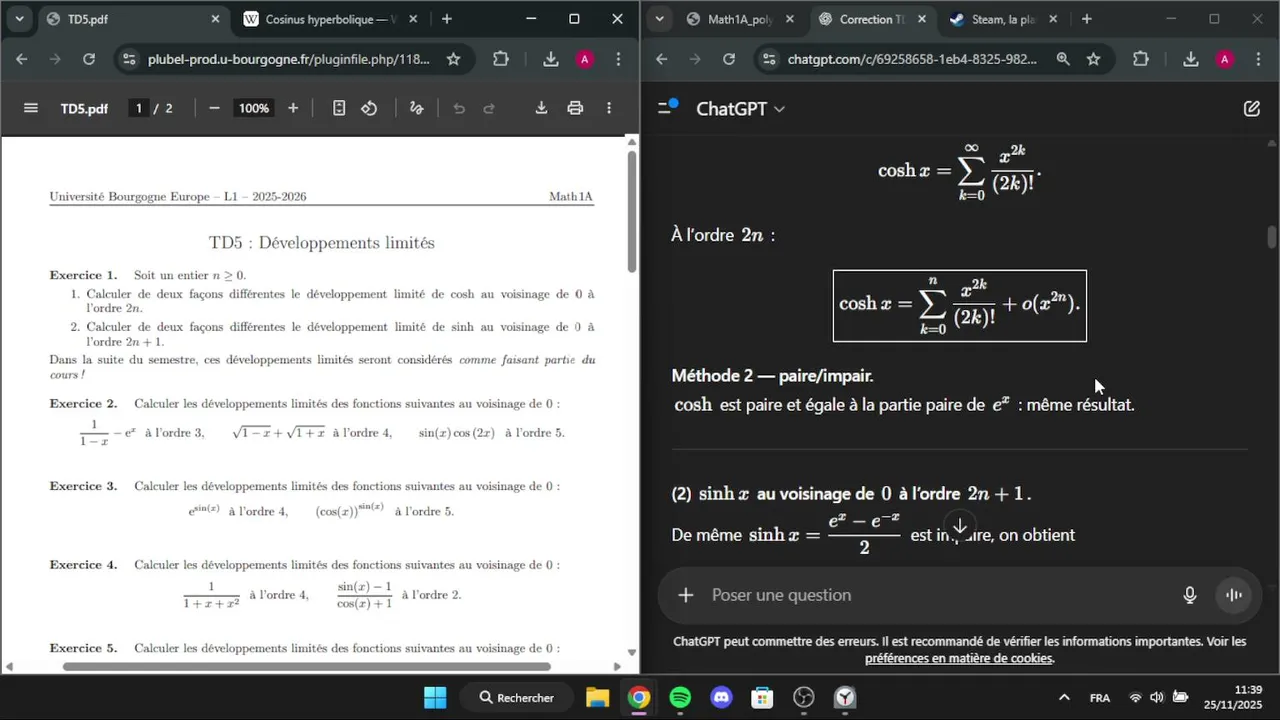Open Chrome menu in left browser window
Screen dimensions: 1280x720
click(x=618, y=59)
